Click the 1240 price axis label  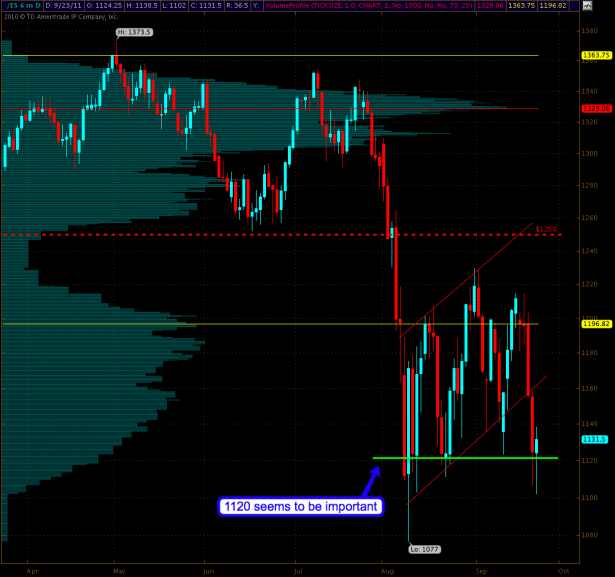590,251
